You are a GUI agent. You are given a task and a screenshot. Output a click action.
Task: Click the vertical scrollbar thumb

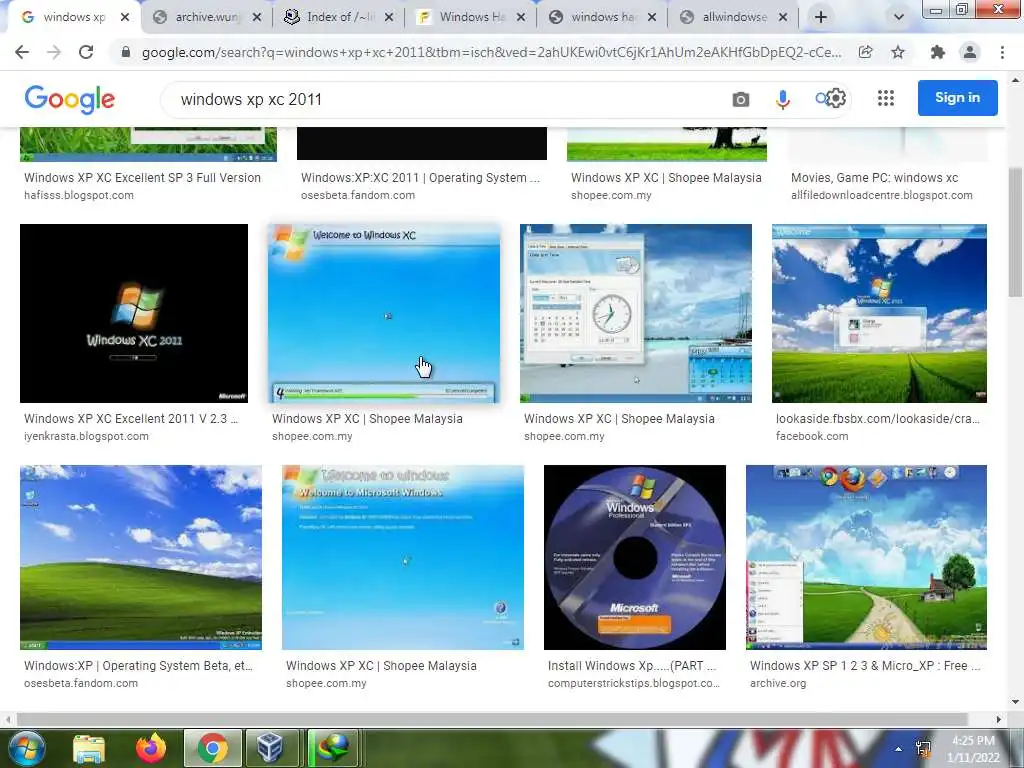point(1016,232)
